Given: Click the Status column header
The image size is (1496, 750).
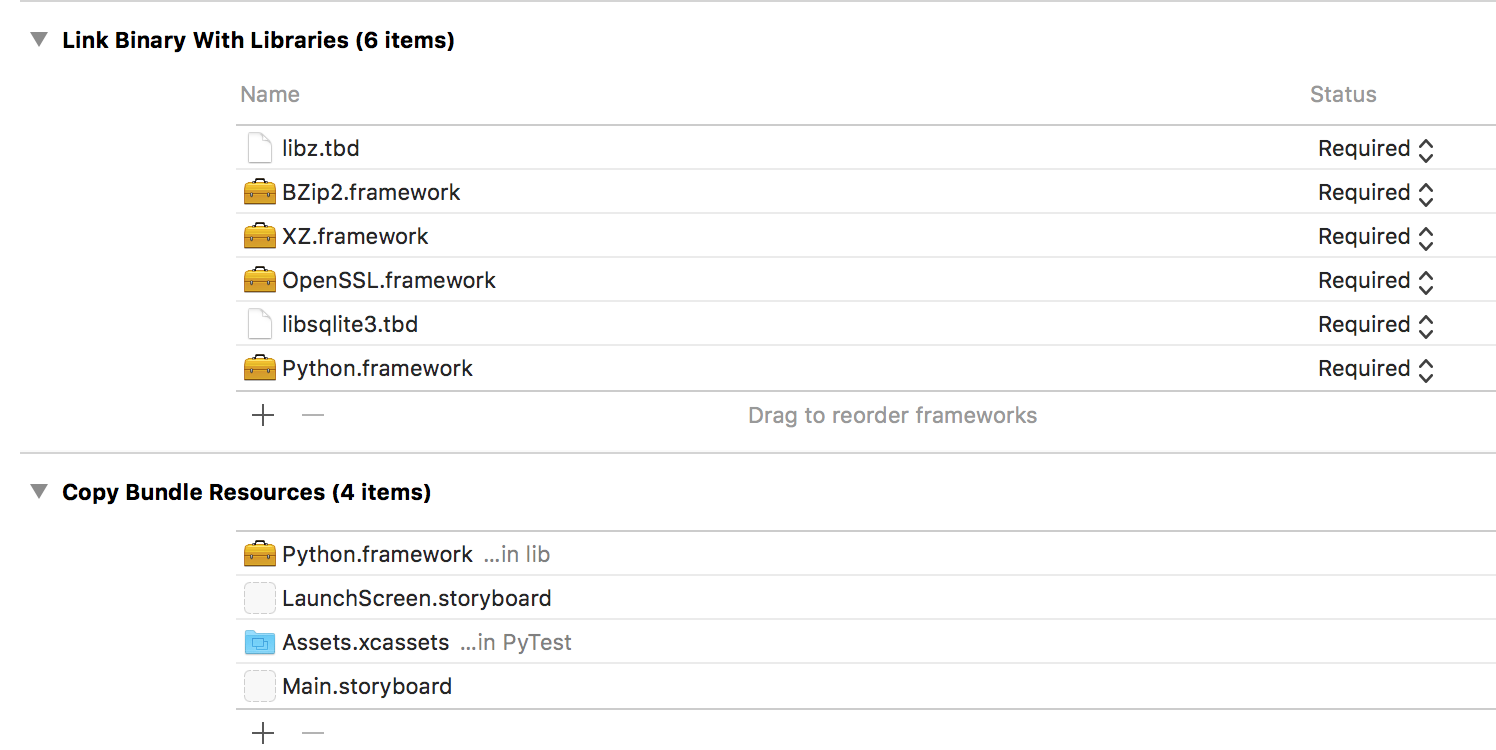Looking at the screenshot, I should (x=1343, y=94).
